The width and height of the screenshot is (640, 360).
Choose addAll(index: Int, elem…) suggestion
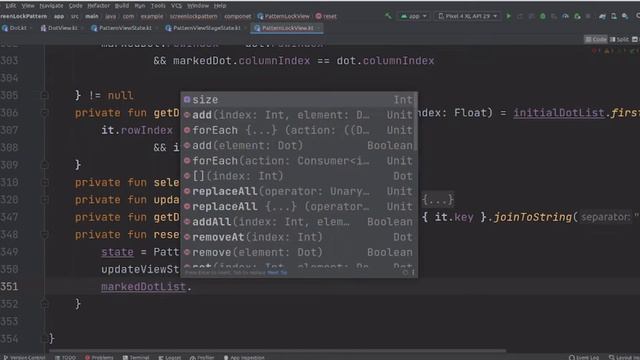298,222
